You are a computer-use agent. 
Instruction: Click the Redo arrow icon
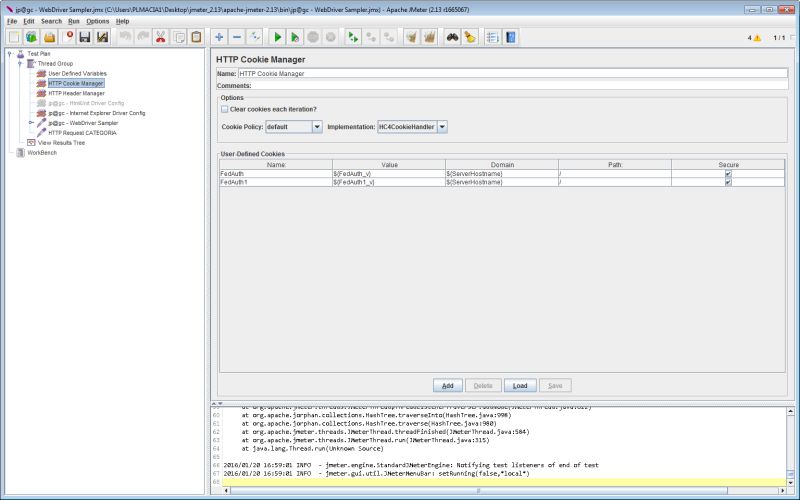[143, 37]
